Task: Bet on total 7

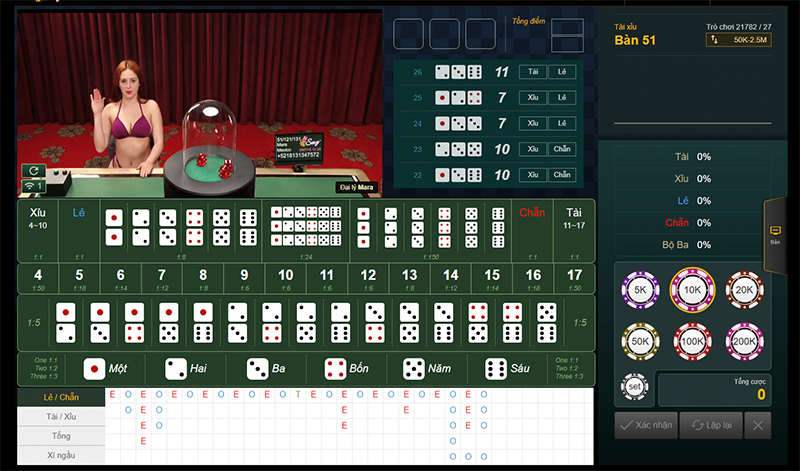Action: point(162,279)
